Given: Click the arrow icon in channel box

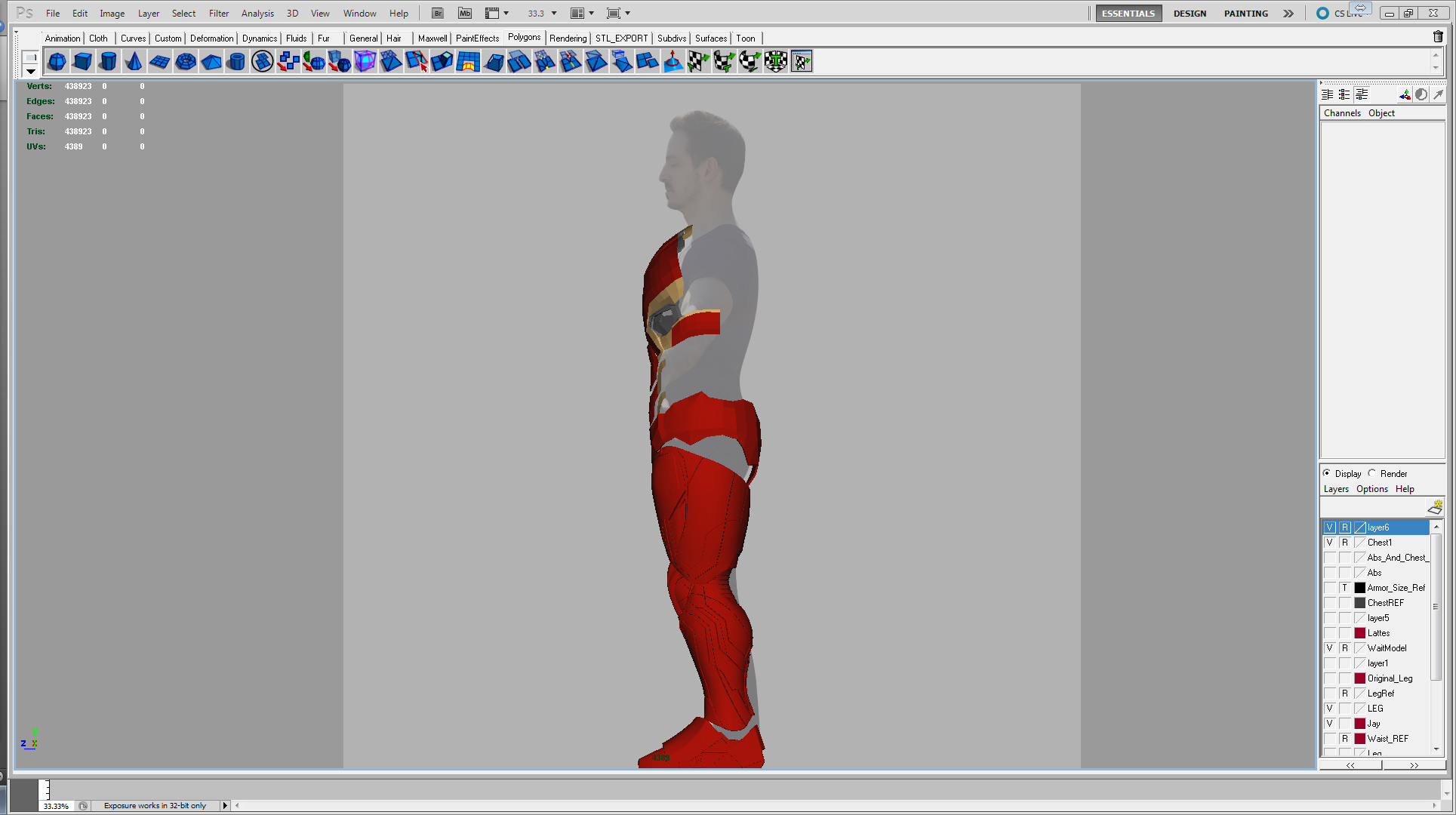Looking at the screenshot, I should point(1438,94).
